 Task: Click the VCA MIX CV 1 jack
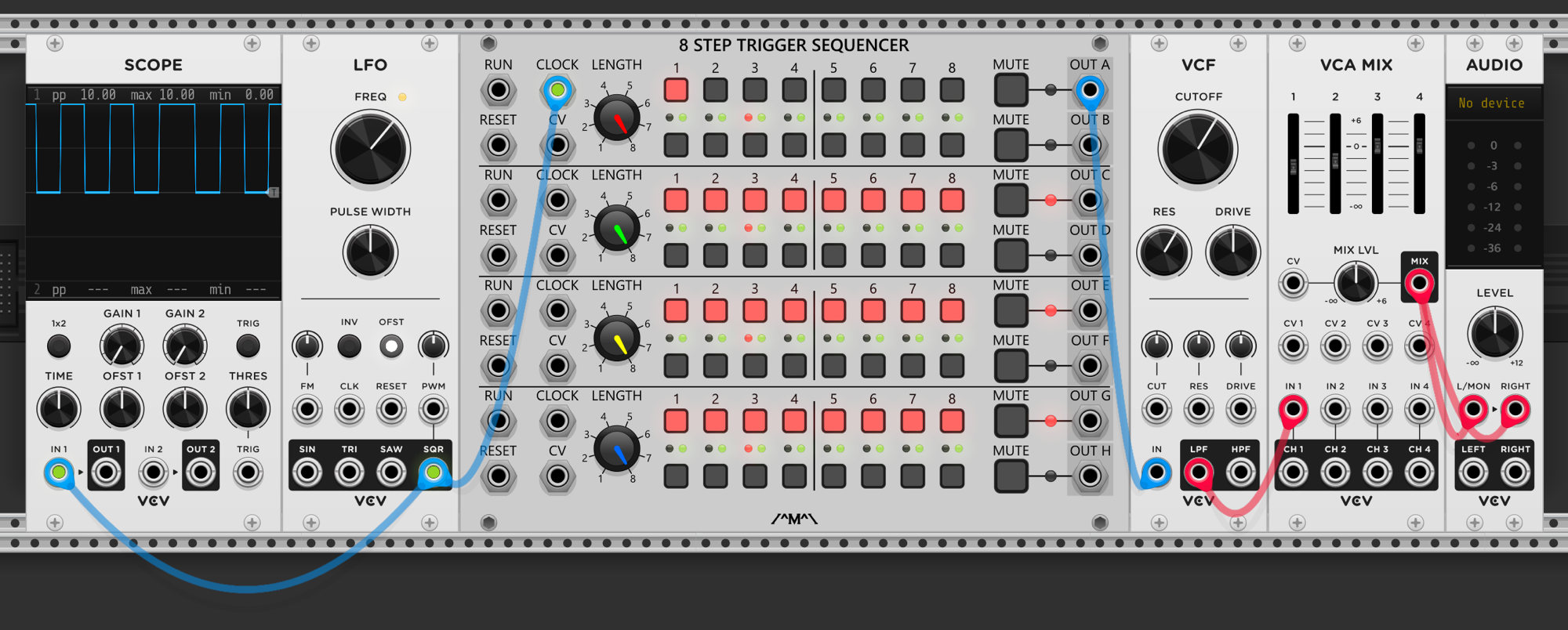click(x=1293, y=346)
